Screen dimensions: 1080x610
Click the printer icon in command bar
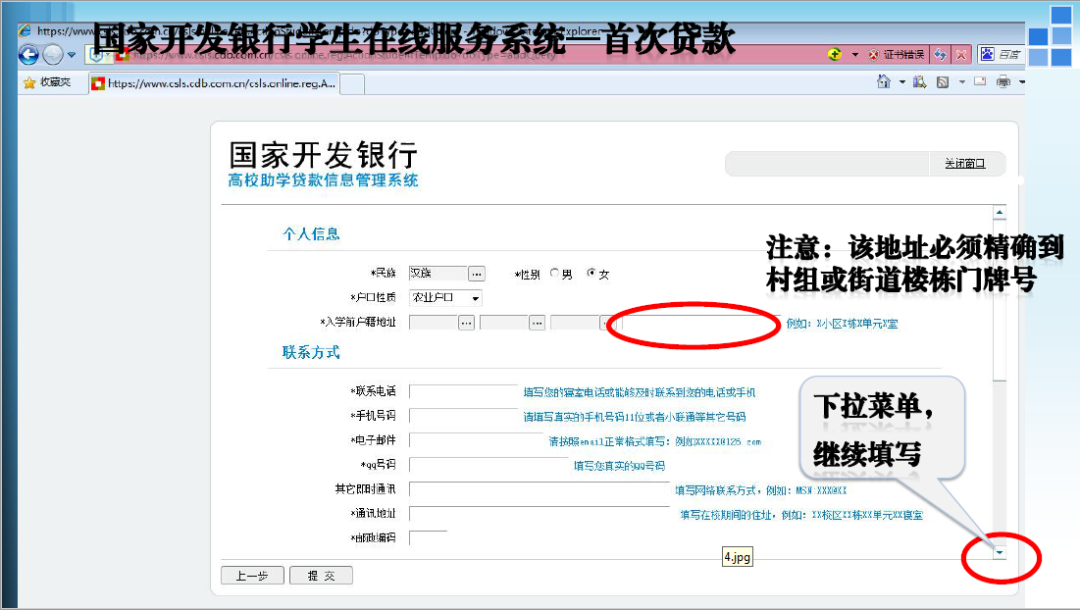(x=1004, y=83)
